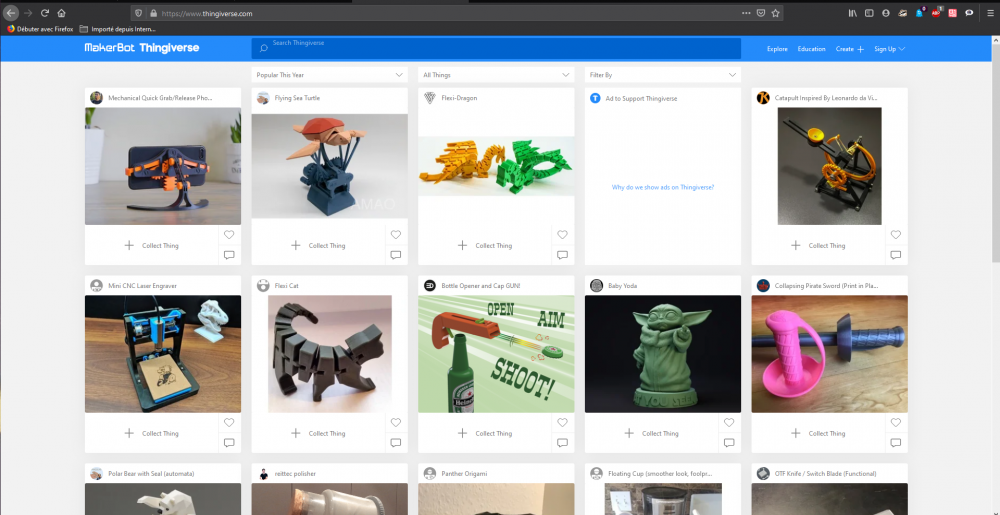The width and height of the screenshot is (1000, 515).
Task: Open the Mini CNC Laser Engraver thumbnail
Action: click(x=163, y=354)
